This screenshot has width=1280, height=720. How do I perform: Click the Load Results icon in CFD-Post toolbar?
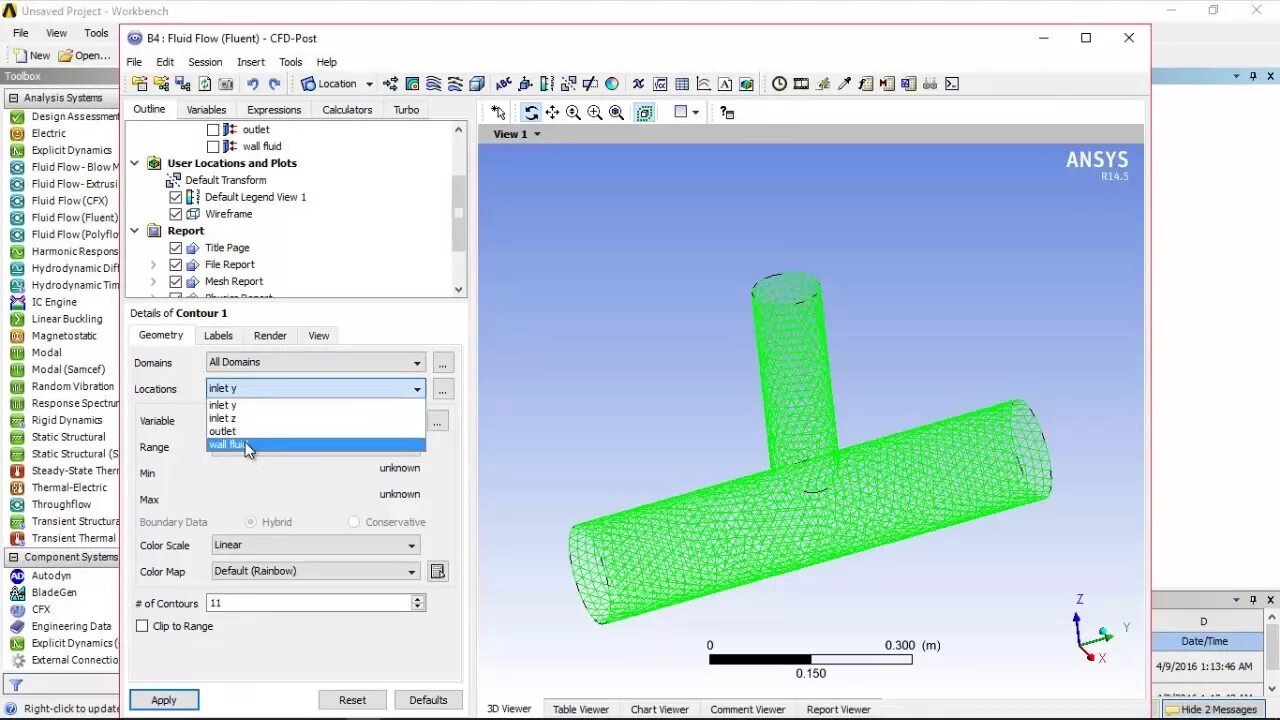coord(140,84)
